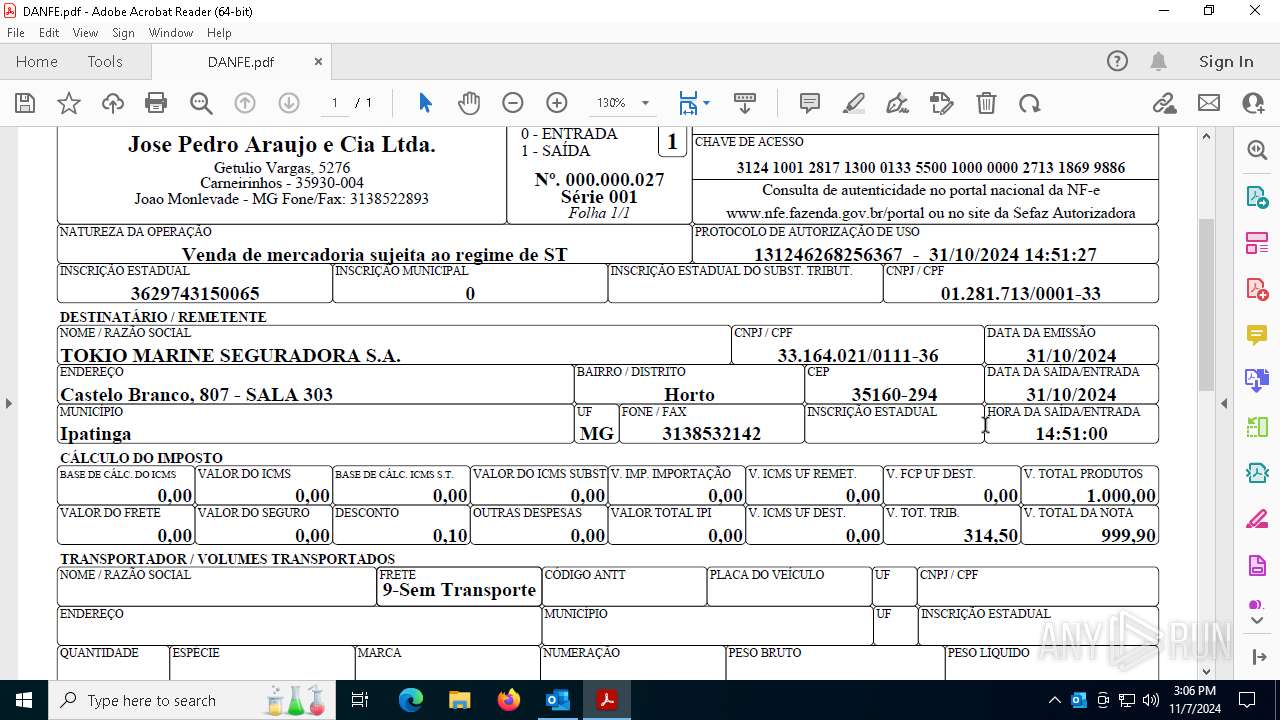Open Fill & Sign pink pen tool
Viewport: 1280px width, 720px height.
(1257, 519)
